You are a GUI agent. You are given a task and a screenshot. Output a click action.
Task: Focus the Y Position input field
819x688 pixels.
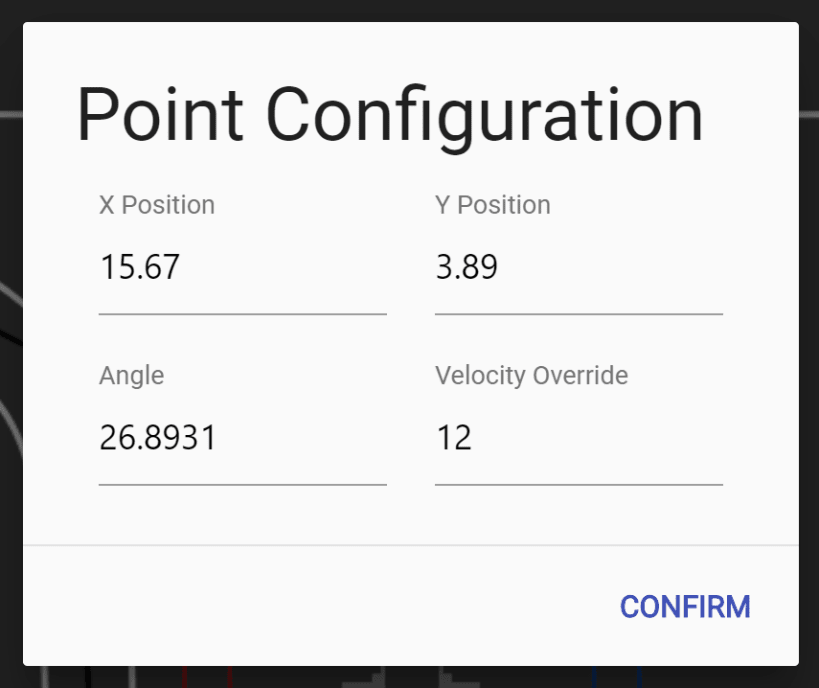click(x=579, y=267)
